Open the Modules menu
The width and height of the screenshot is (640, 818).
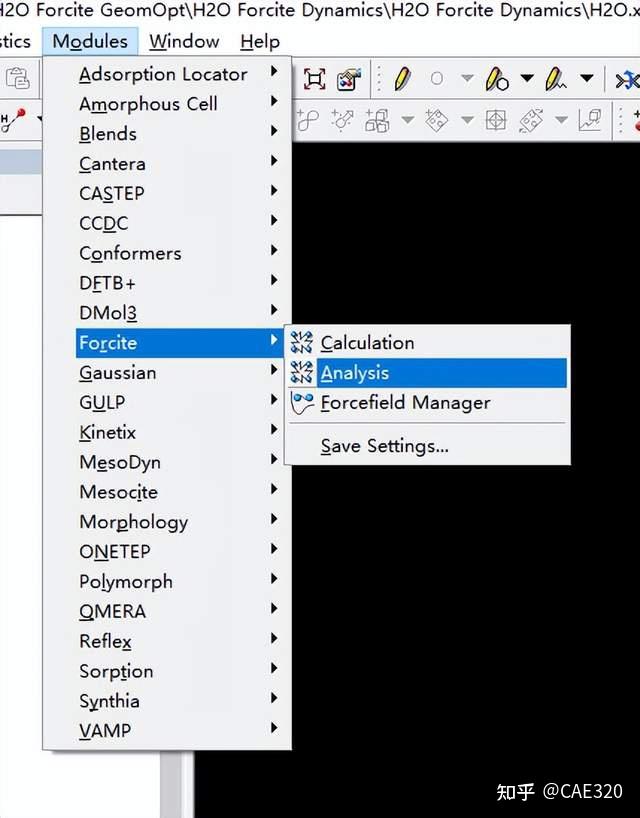90,41
